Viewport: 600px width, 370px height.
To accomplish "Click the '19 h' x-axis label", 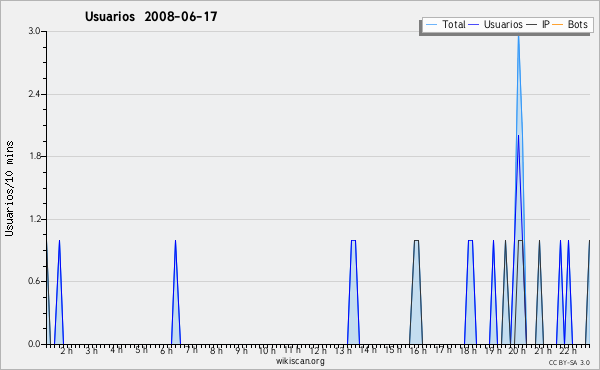I will click(493, 351).
